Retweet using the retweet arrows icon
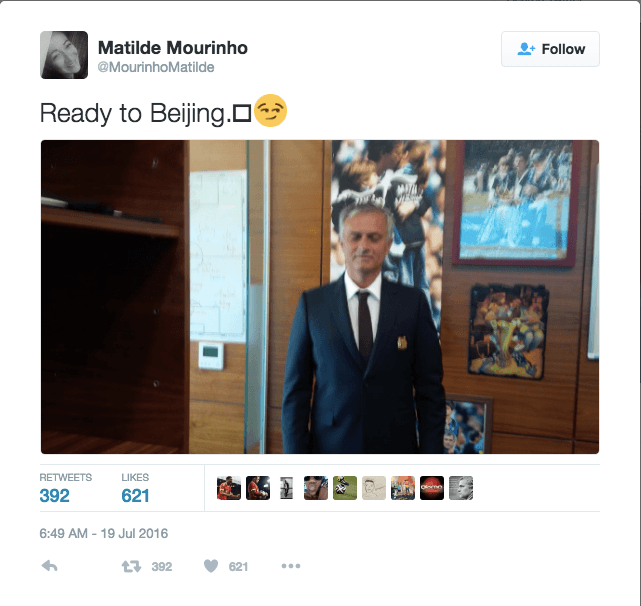The image size is (641, 606). 131,566
